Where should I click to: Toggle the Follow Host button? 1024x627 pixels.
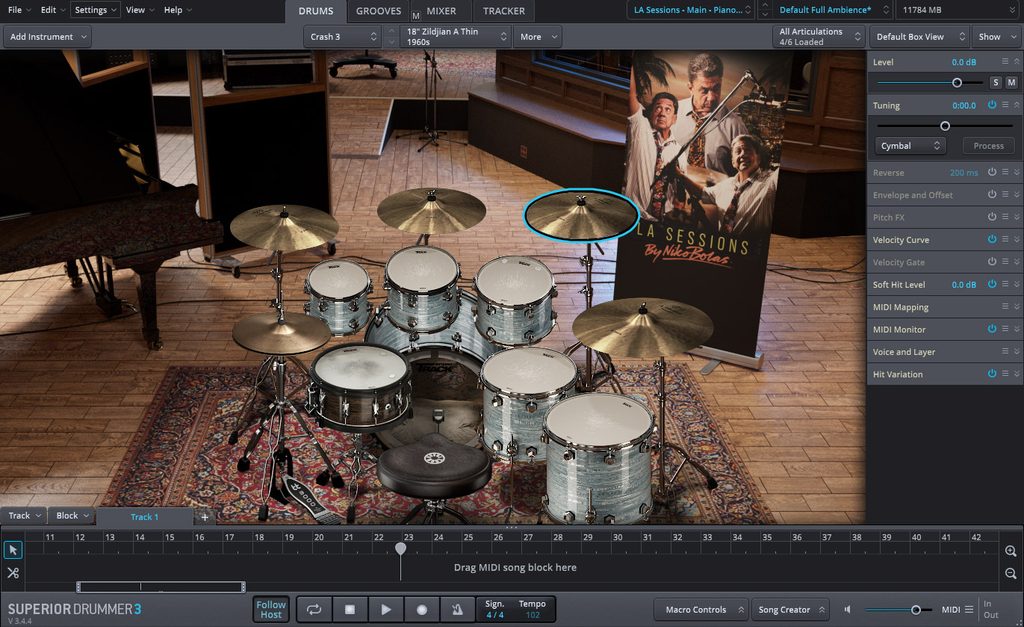pos(271,609)
